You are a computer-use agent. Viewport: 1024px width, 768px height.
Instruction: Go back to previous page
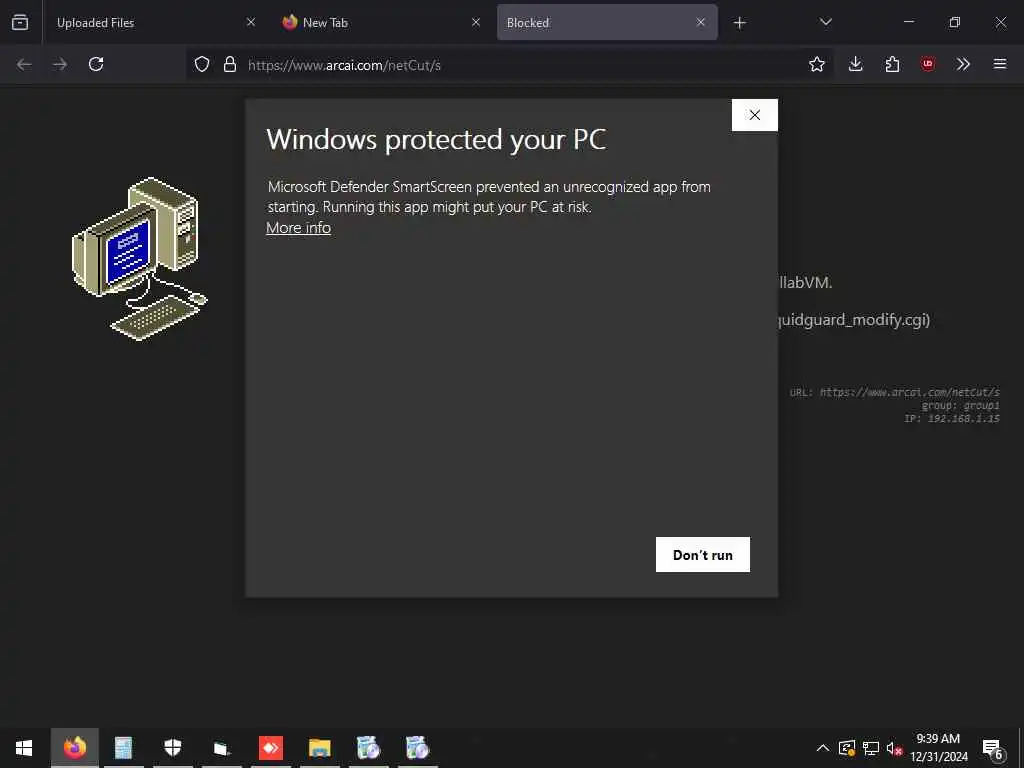[x=24, y=64]
